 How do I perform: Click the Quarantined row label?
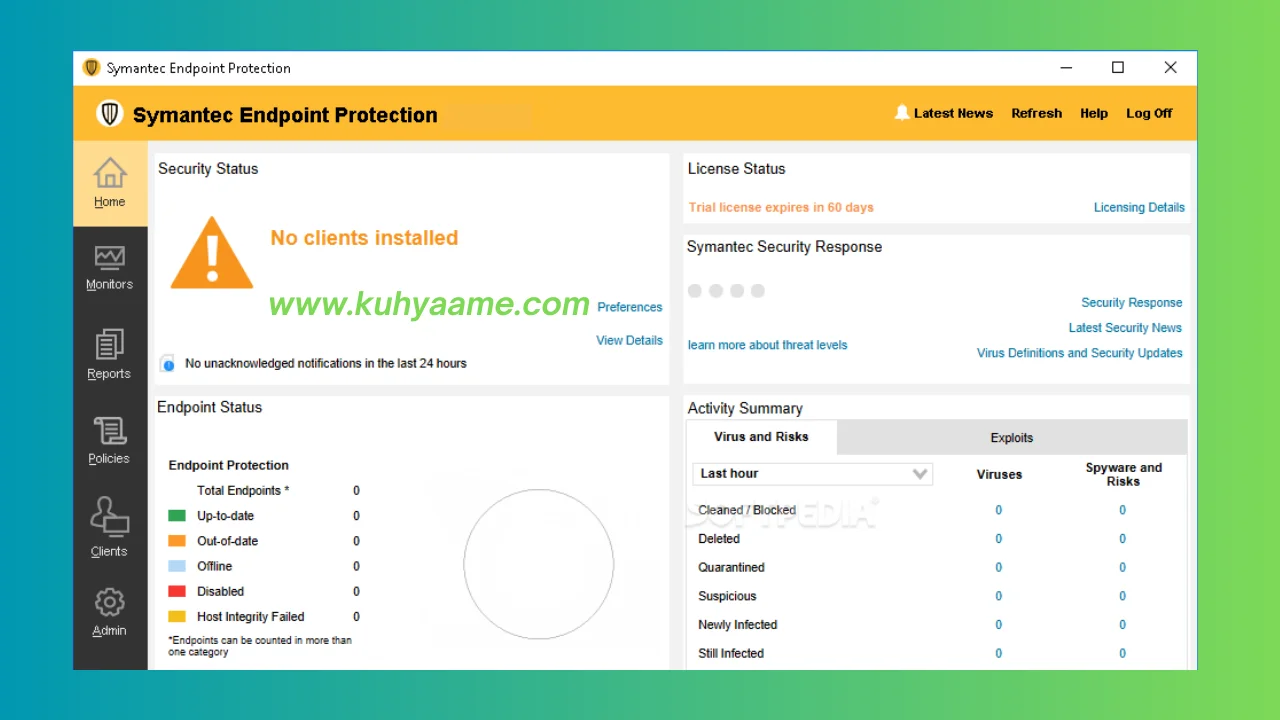pos(731,567)
